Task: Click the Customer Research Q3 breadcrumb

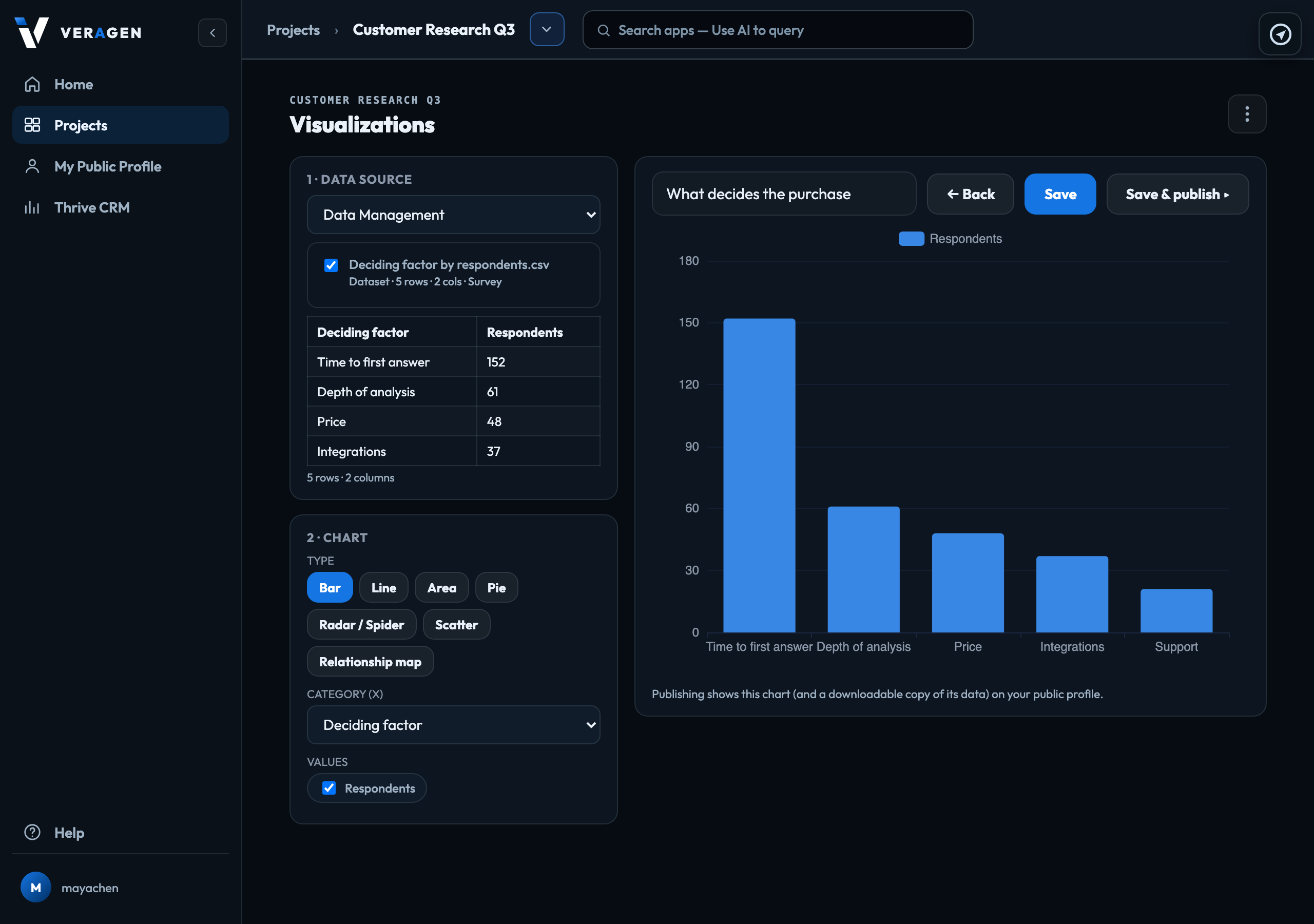Action: coord(433,30)
